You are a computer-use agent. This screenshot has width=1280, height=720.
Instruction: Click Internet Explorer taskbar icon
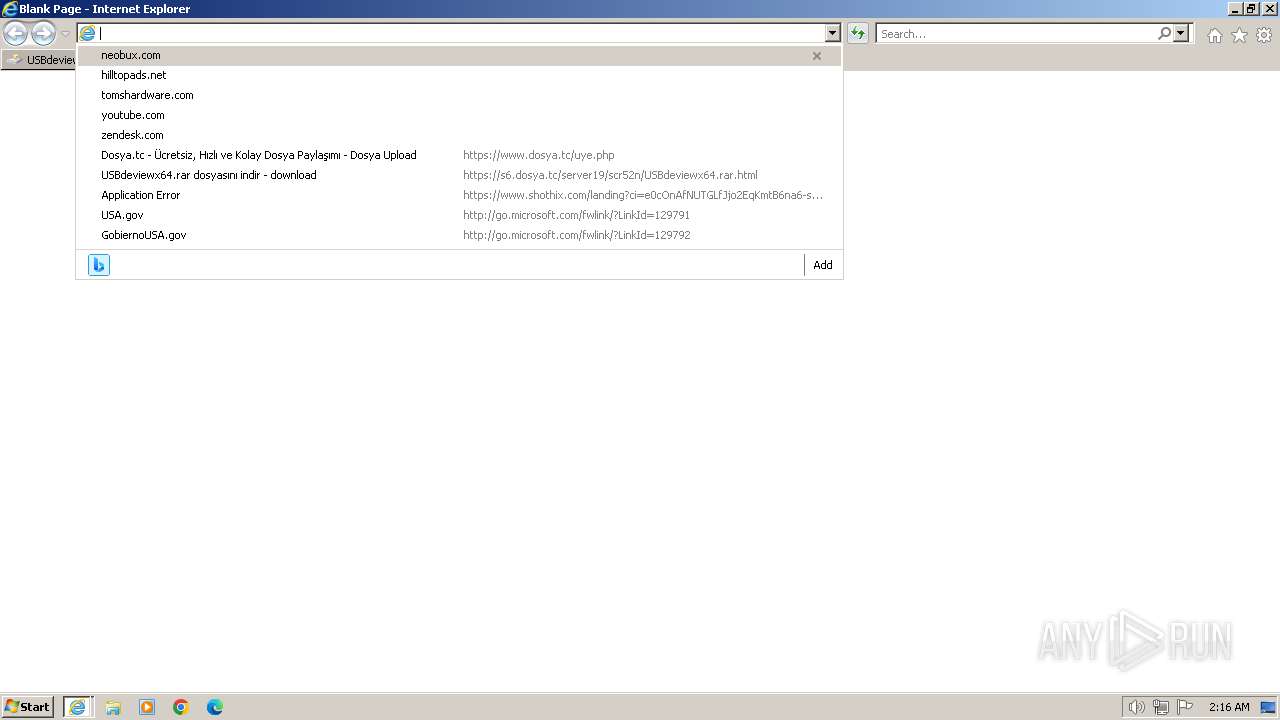[78, 707]
